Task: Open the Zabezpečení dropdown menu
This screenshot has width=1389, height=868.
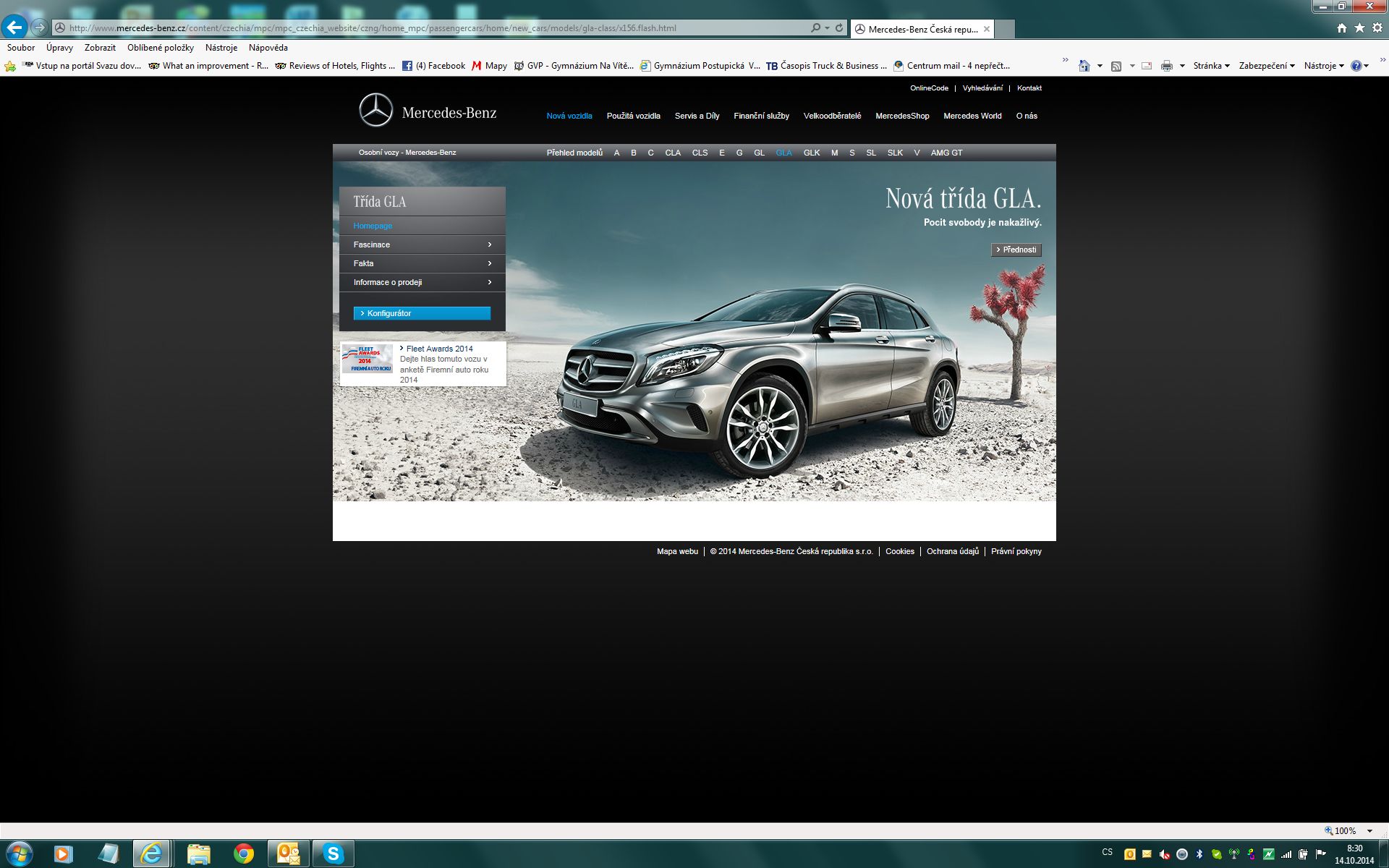Action: (x=1267, y=66)
